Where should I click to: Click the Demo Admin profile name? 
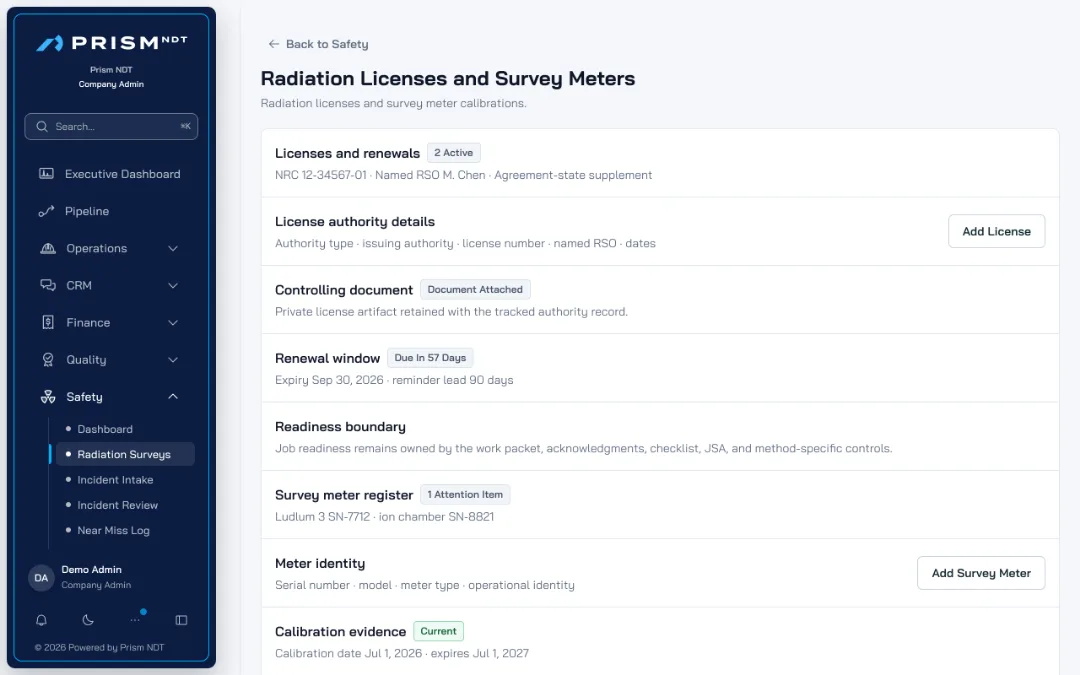[92, 570]
